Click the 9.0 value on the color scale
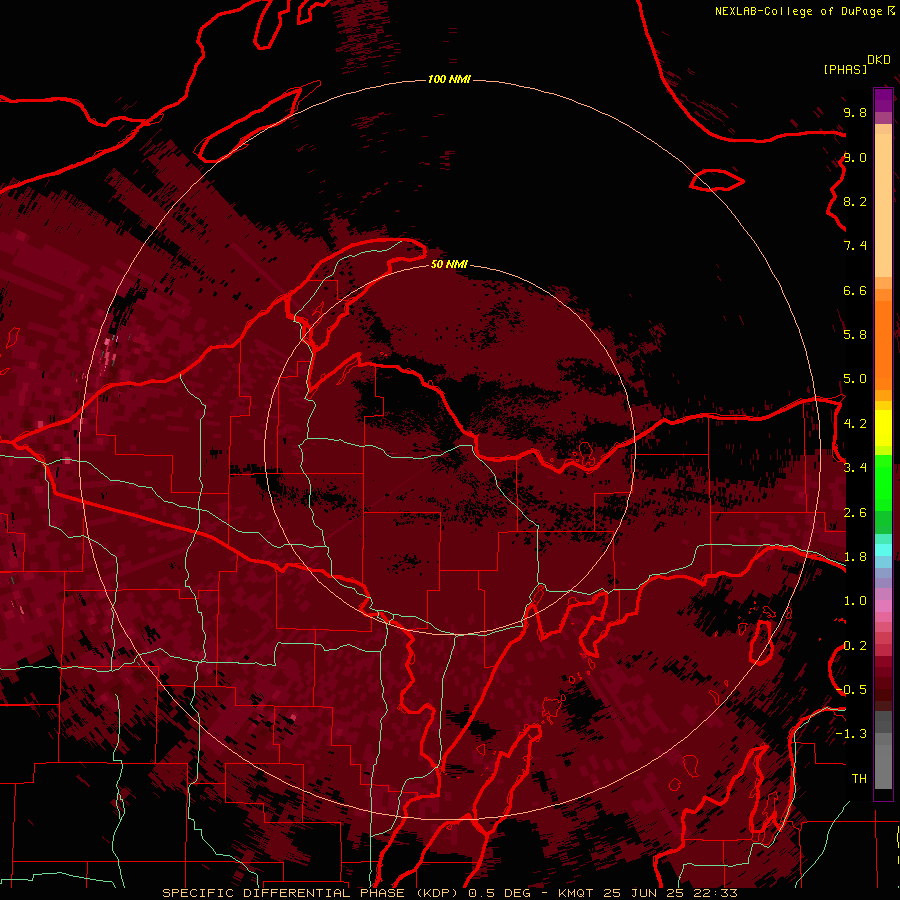The height and width of the screenshot is (900, 900). 855,157
